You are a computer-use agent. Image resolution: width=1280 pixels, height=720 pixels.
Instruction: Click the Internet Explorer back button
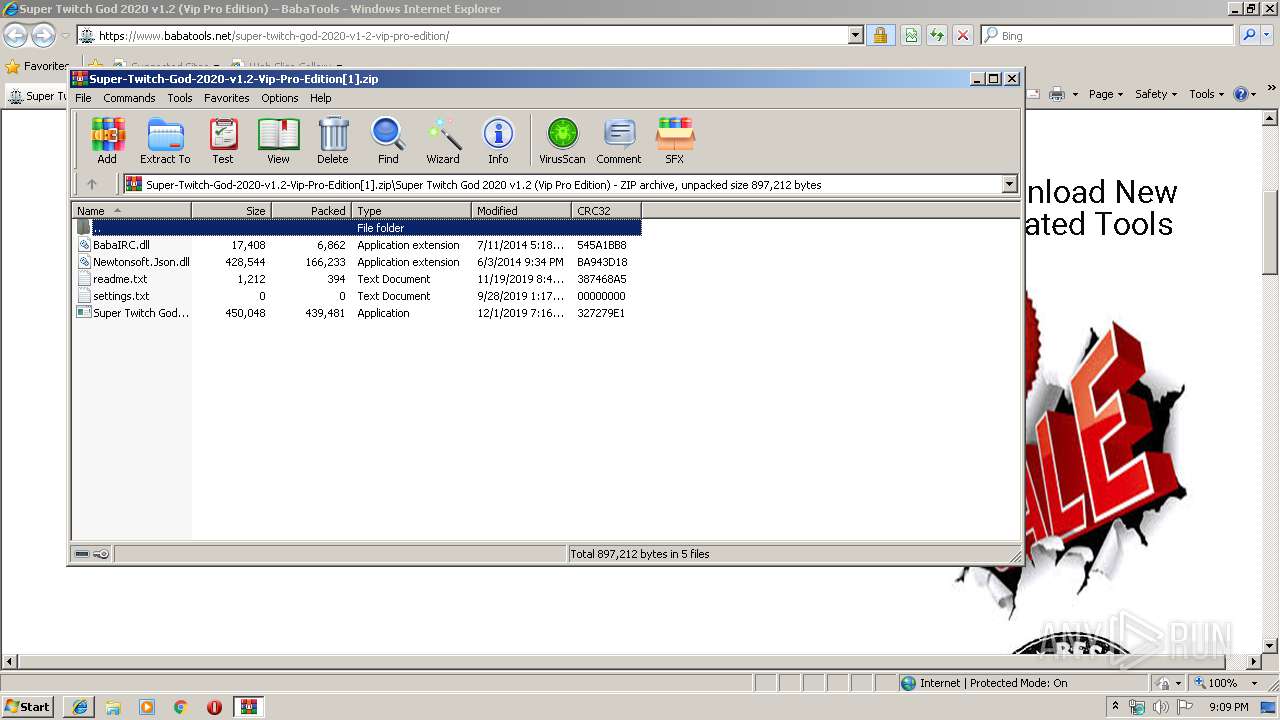click(15, 36)
